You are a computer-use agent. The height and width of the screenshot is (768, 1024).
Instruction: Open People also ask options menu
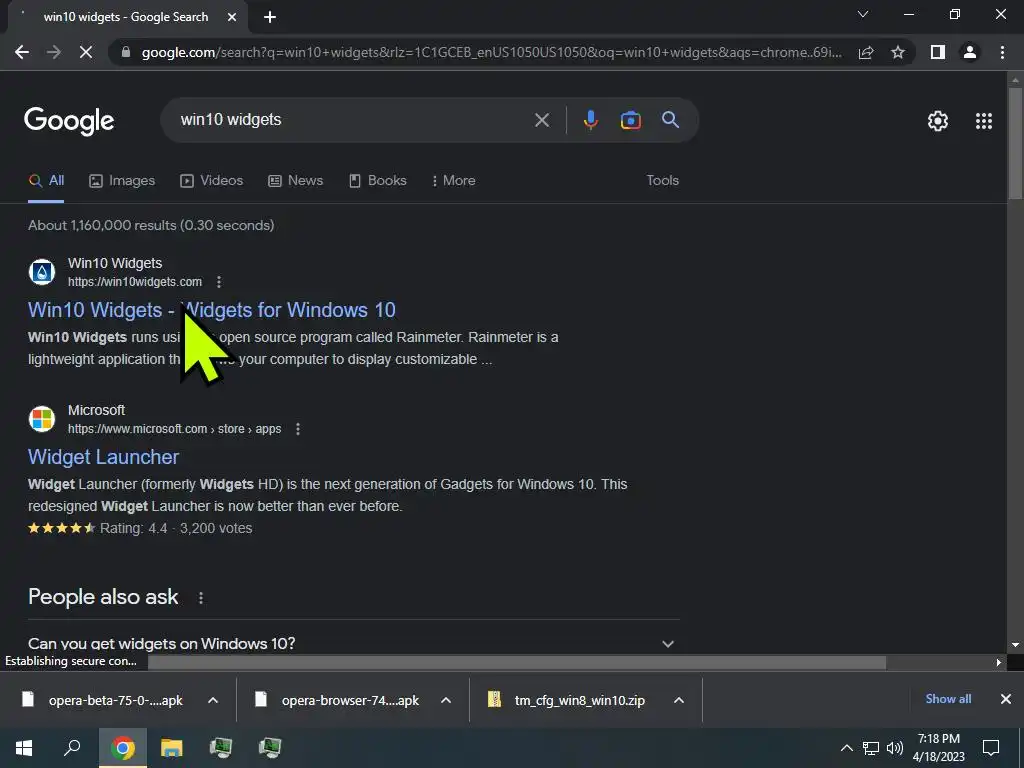click(200, 598)
